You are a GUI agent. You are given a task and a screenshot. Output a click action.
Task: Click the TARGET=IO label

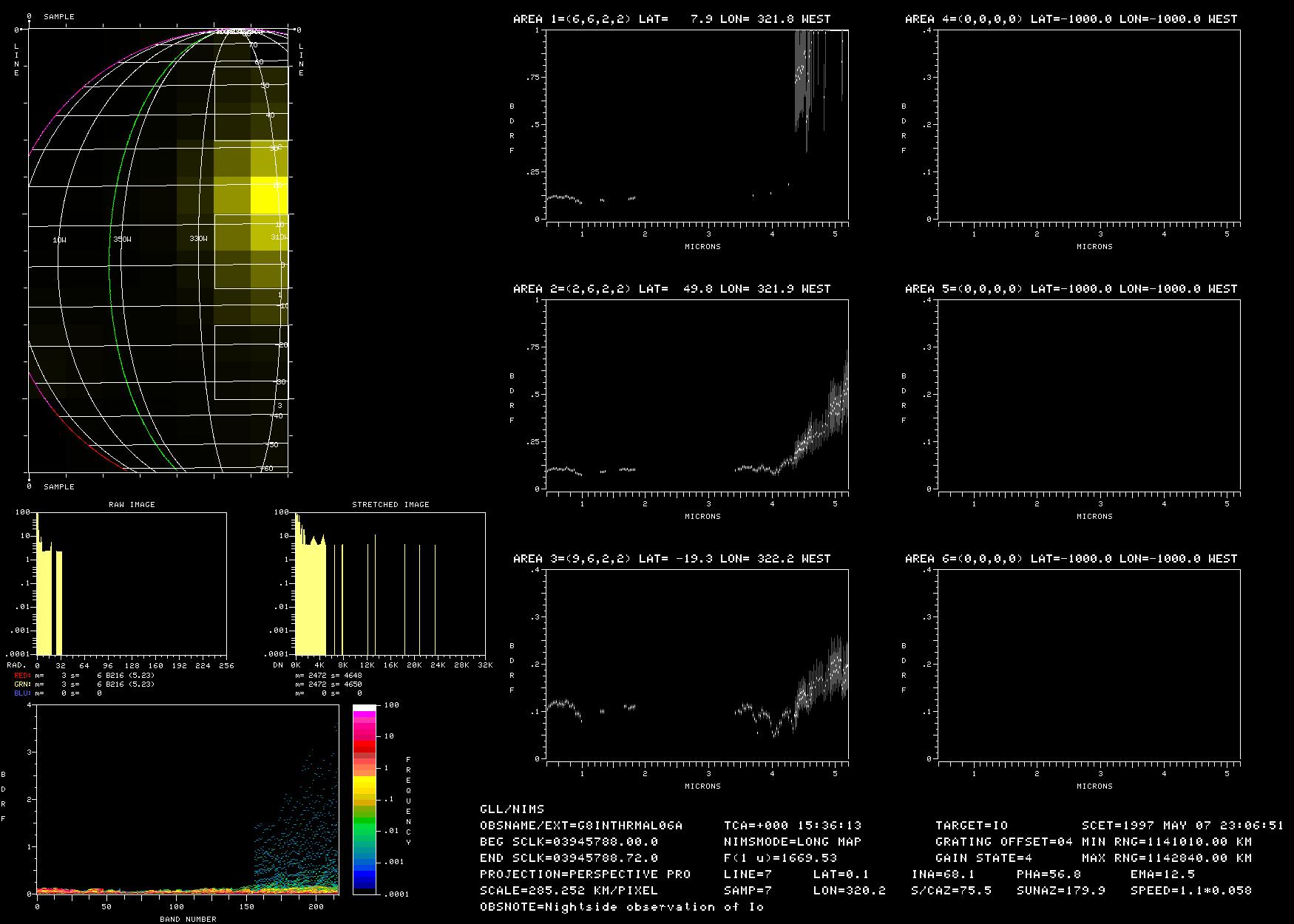coord(972,826)
